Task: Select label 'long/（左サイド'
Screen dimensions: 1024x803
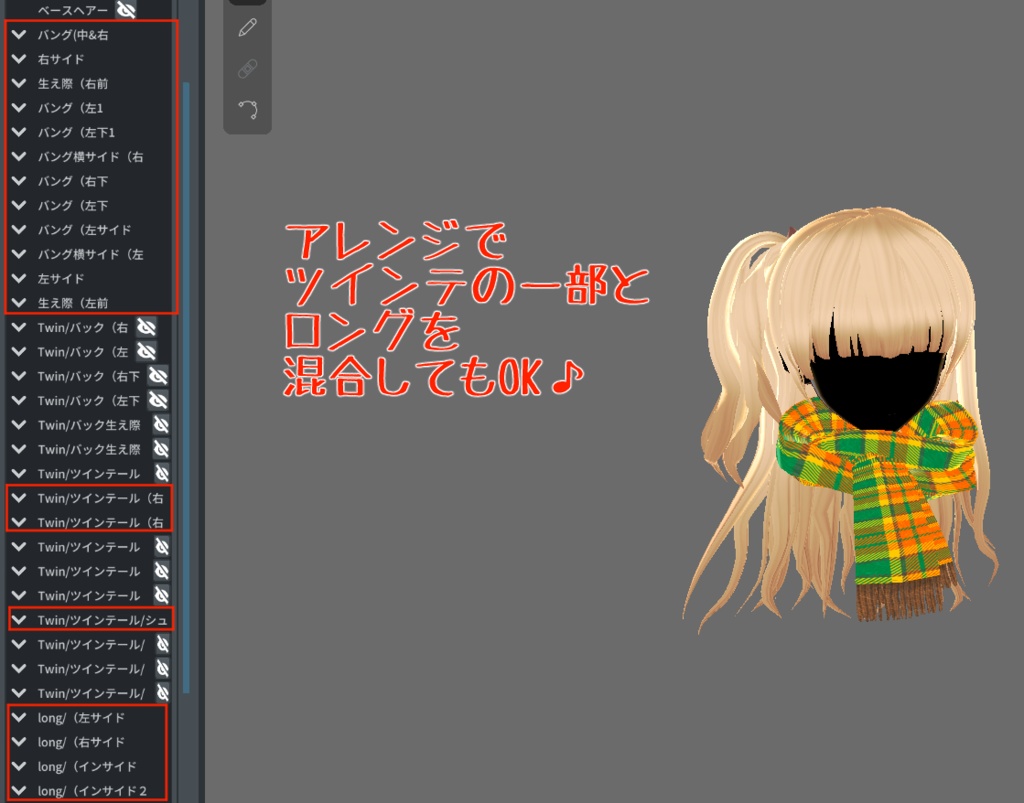Action: click(81, 717)
